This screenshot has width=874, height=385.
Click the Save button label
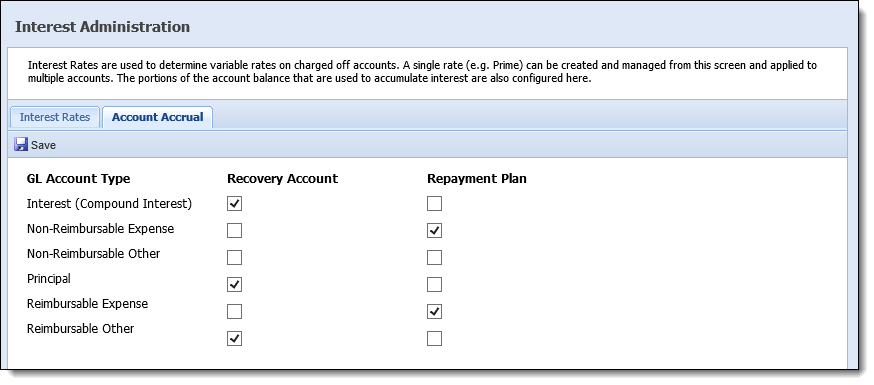point(43,145)
